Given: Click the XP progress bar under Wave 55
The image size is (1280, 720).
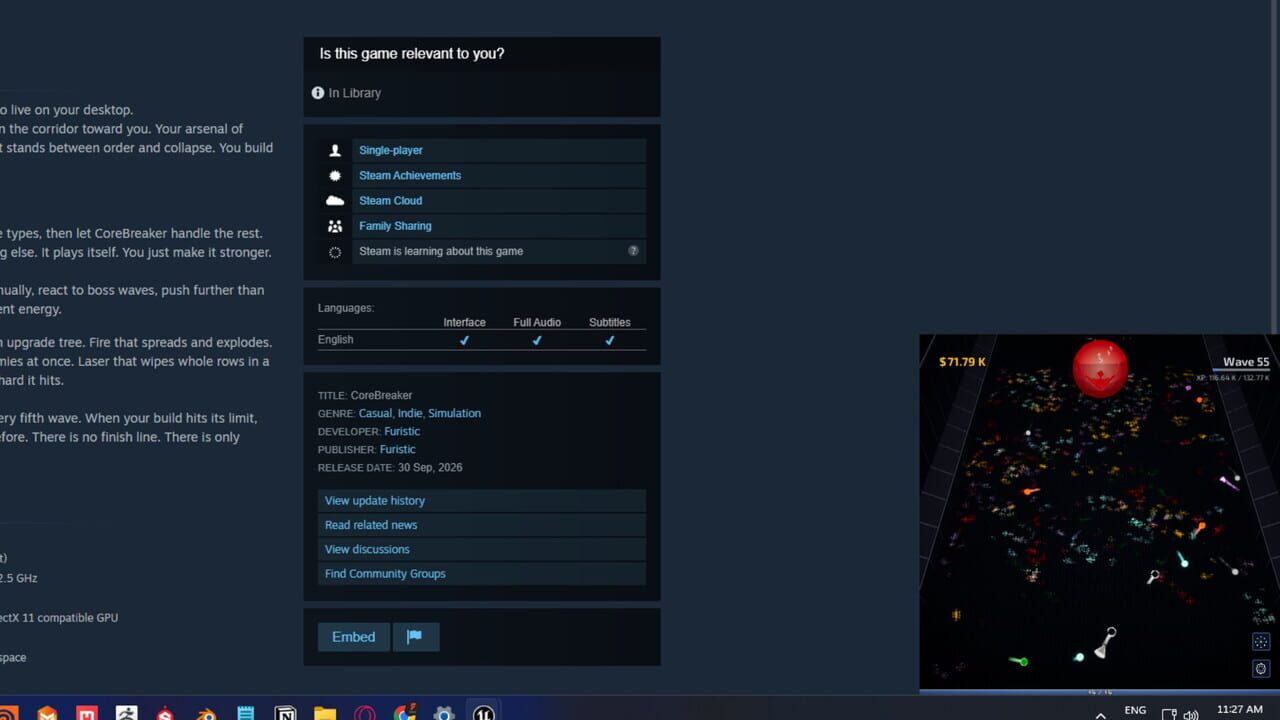Looking at the screenshot, I should click(1241, 371).
